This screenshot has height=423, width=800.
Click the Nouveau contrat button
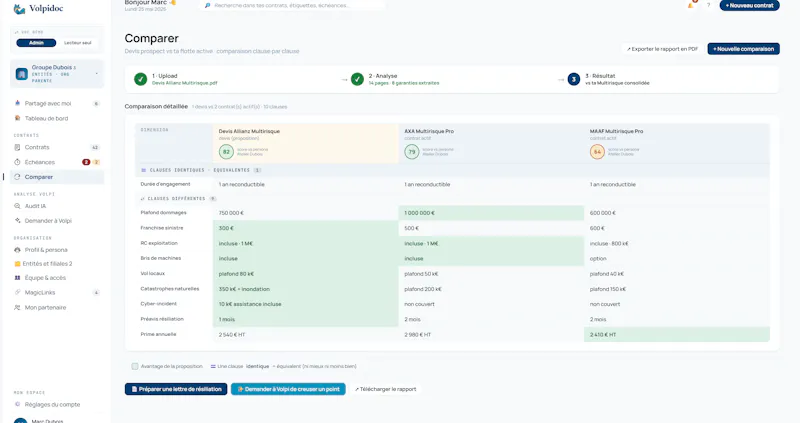749,5
